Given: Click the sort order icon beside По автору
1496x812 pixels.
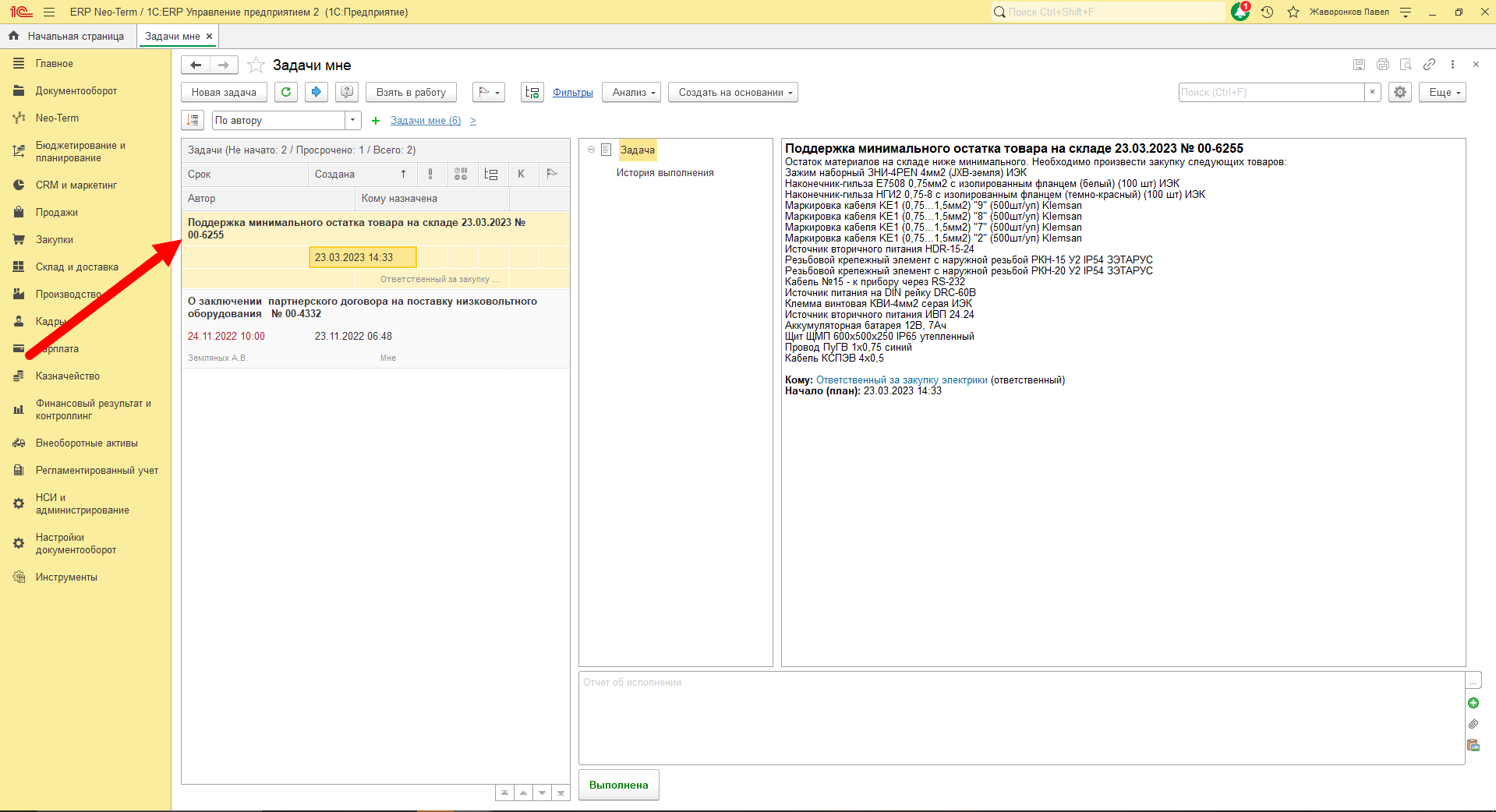Looking at the screenshot, I should pyautogui.click(x=193, y=120).
